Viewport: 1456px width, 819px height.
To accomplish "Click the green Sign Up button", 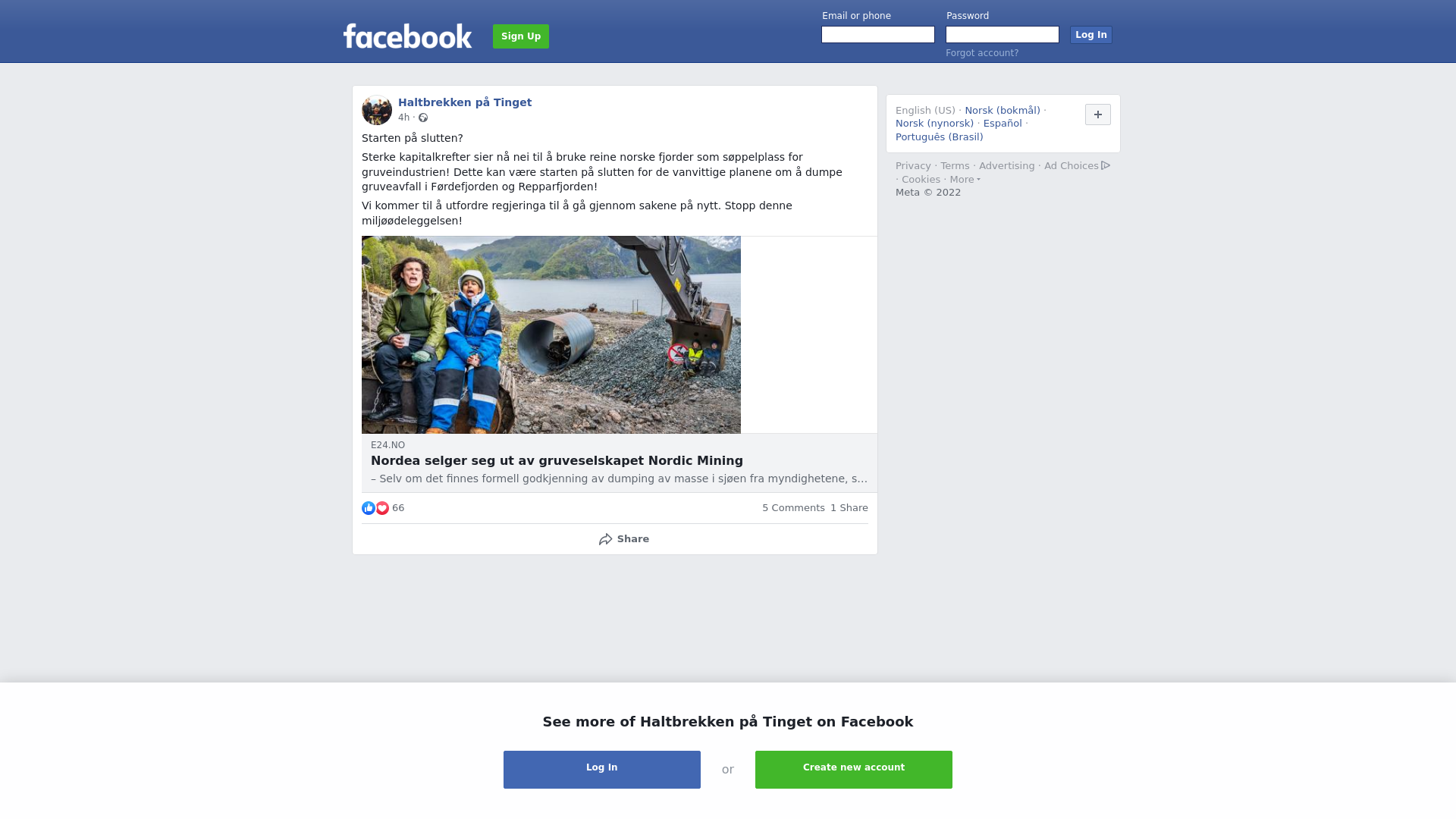I will click(521, 36).
